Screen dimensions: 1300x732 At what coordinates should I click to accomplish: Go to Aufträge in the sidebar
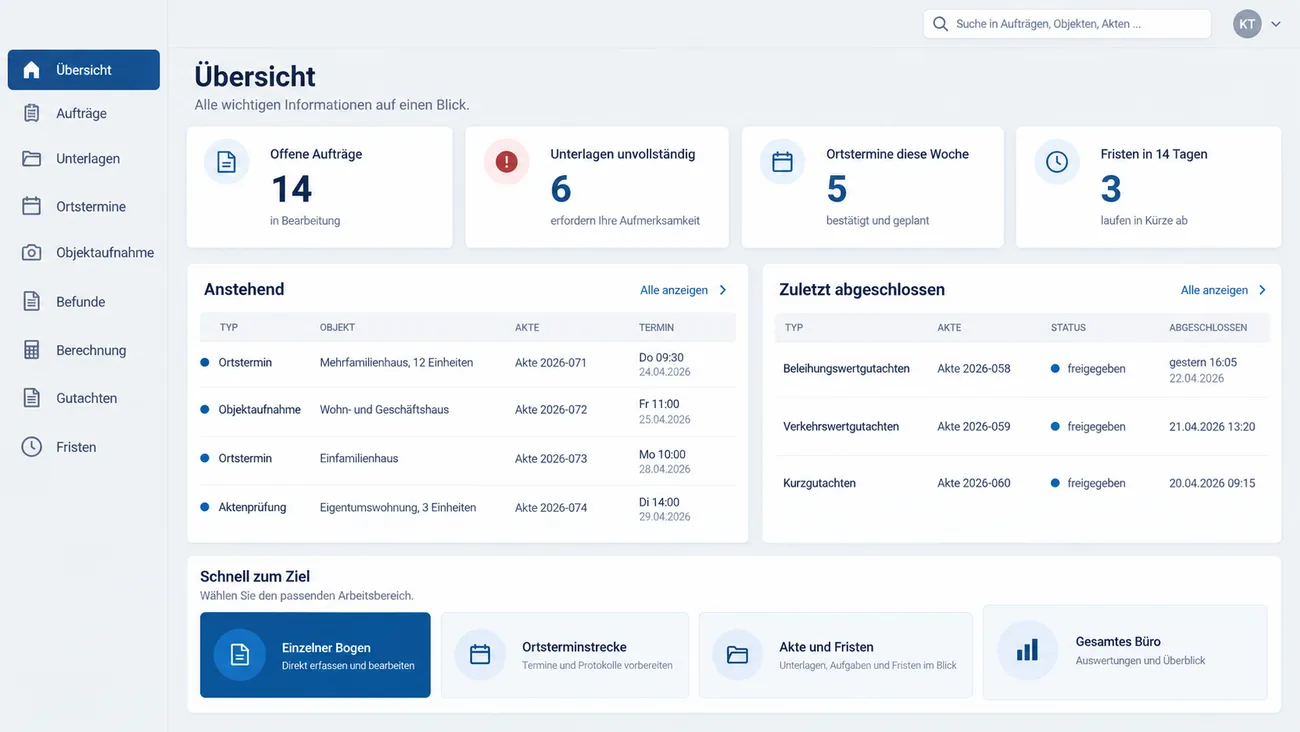(84, 113)
